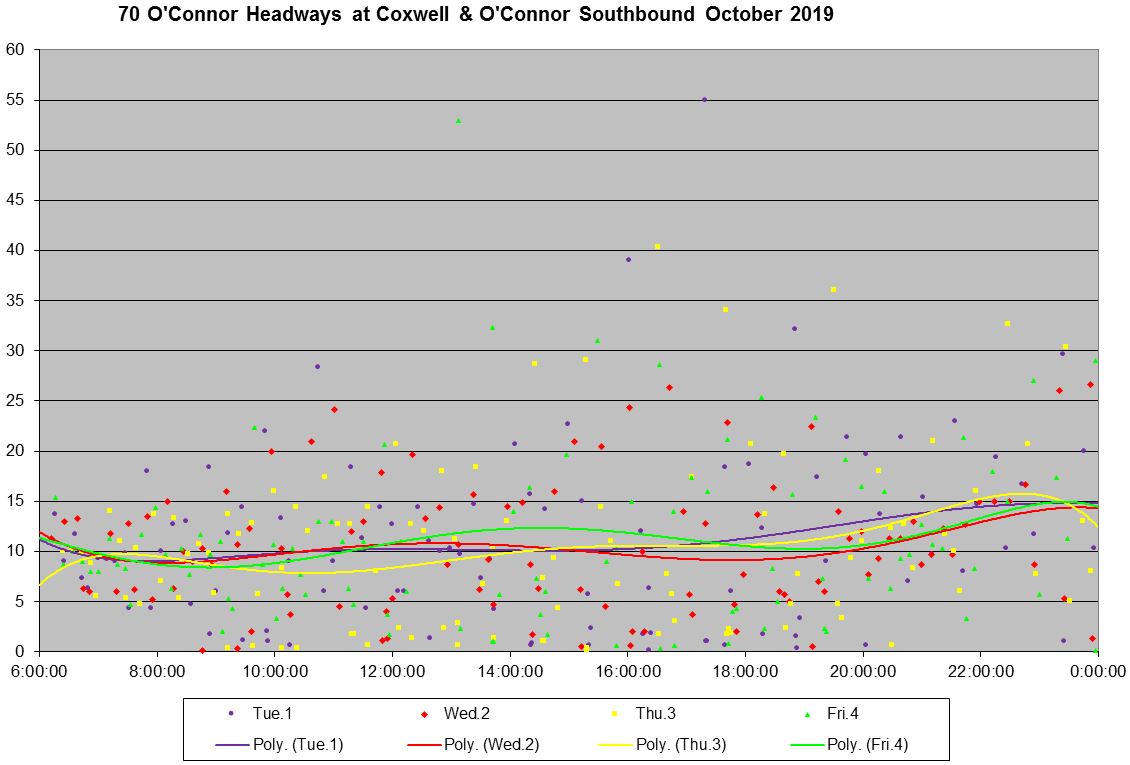Click the Poly. (Tue.1) purple line legend sample
This screenshot has height=765, width=1130.
231,744
